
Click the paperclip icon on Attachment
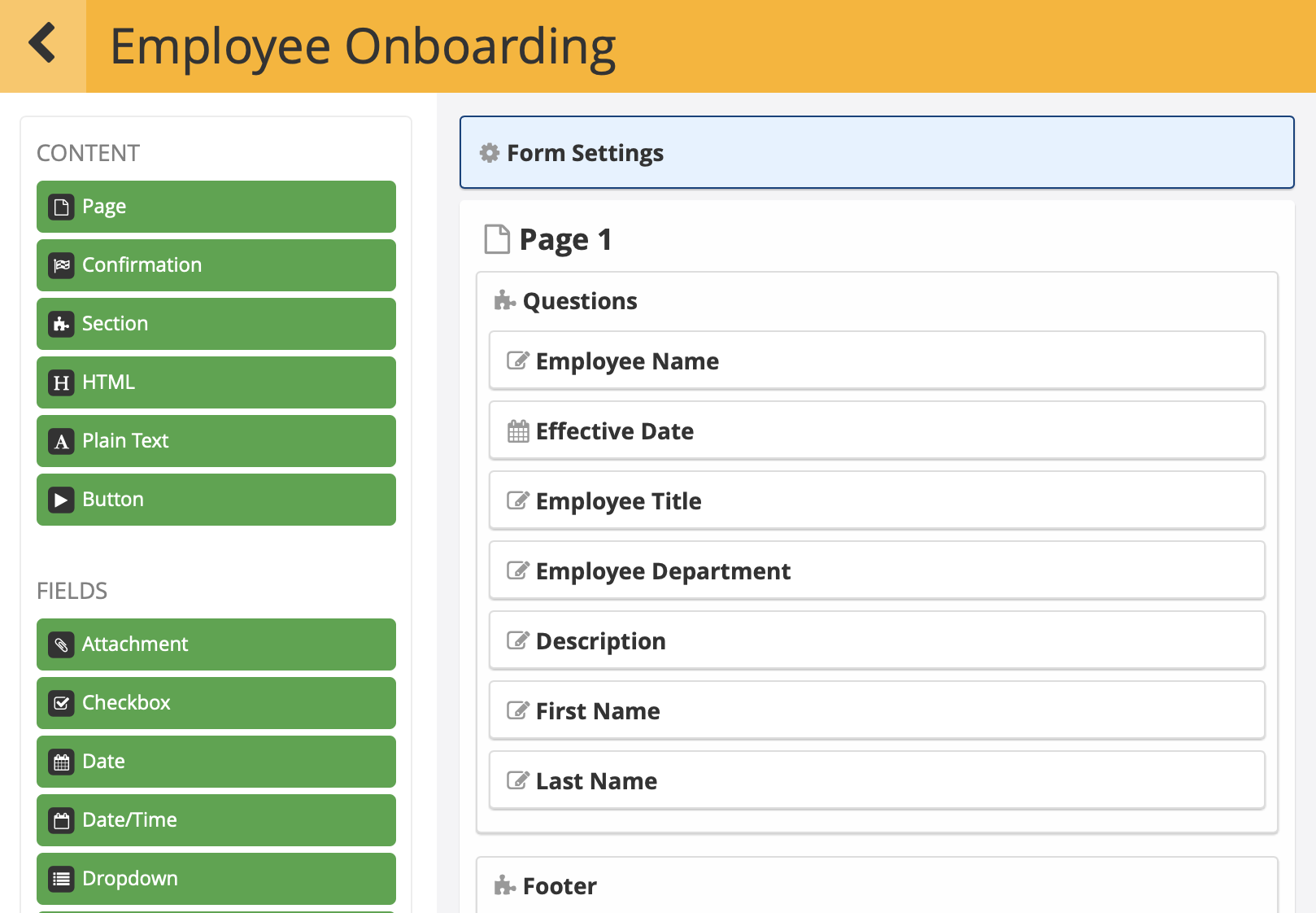[x=62, y=645]
